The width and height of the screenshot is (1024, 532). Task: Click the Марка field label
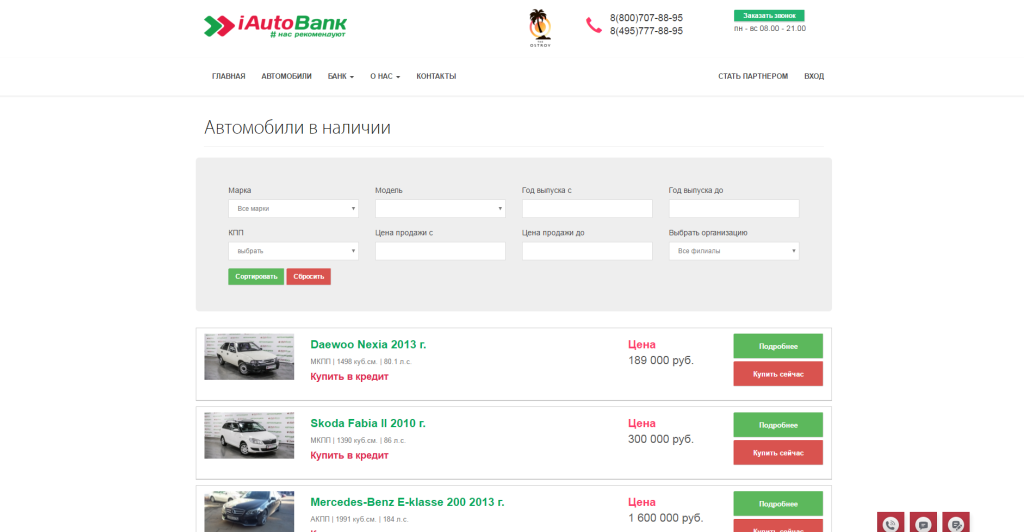[x=240, y=191]
